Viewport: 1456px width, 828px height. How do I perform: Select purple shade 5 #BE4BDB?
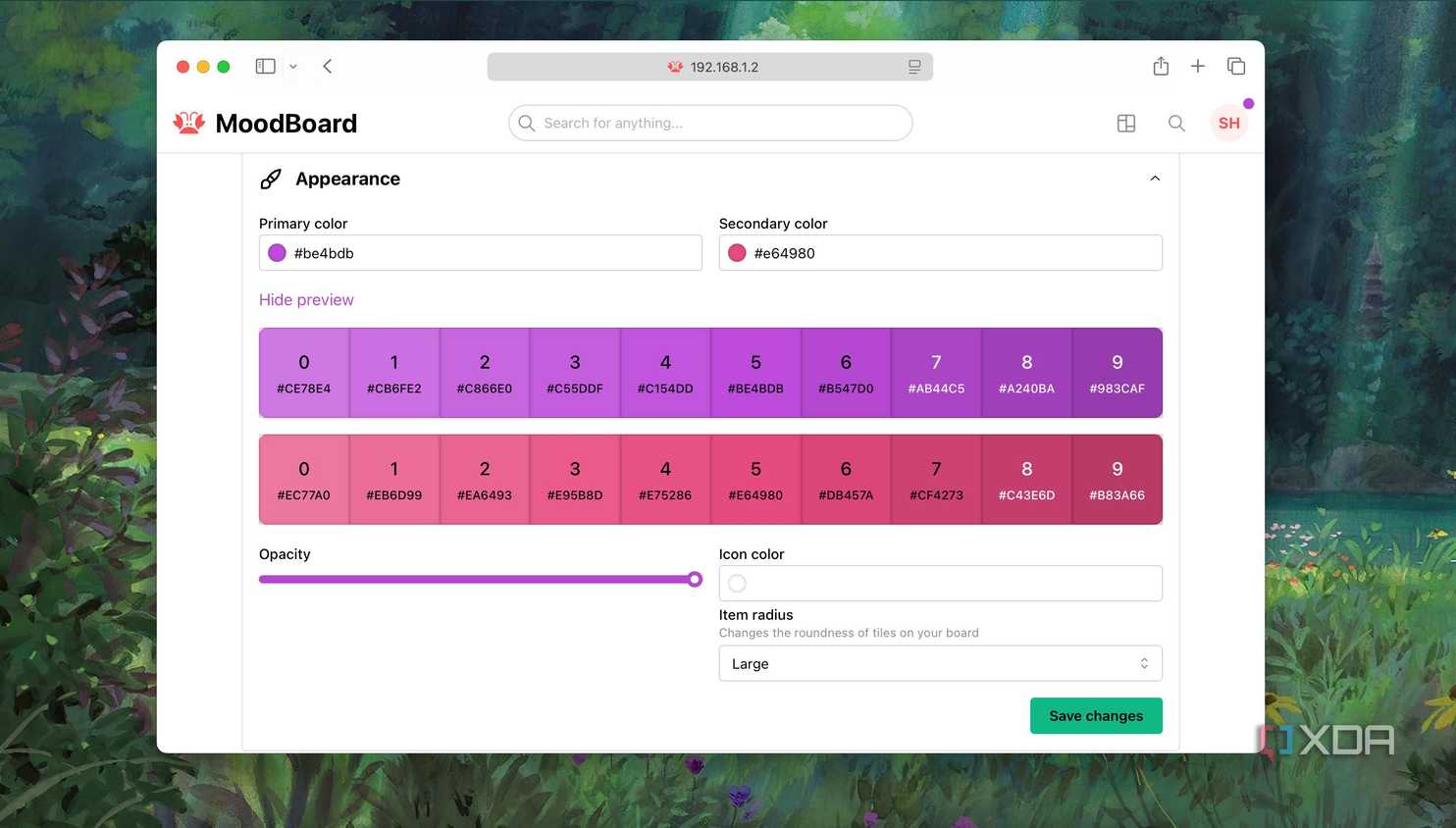755,373
